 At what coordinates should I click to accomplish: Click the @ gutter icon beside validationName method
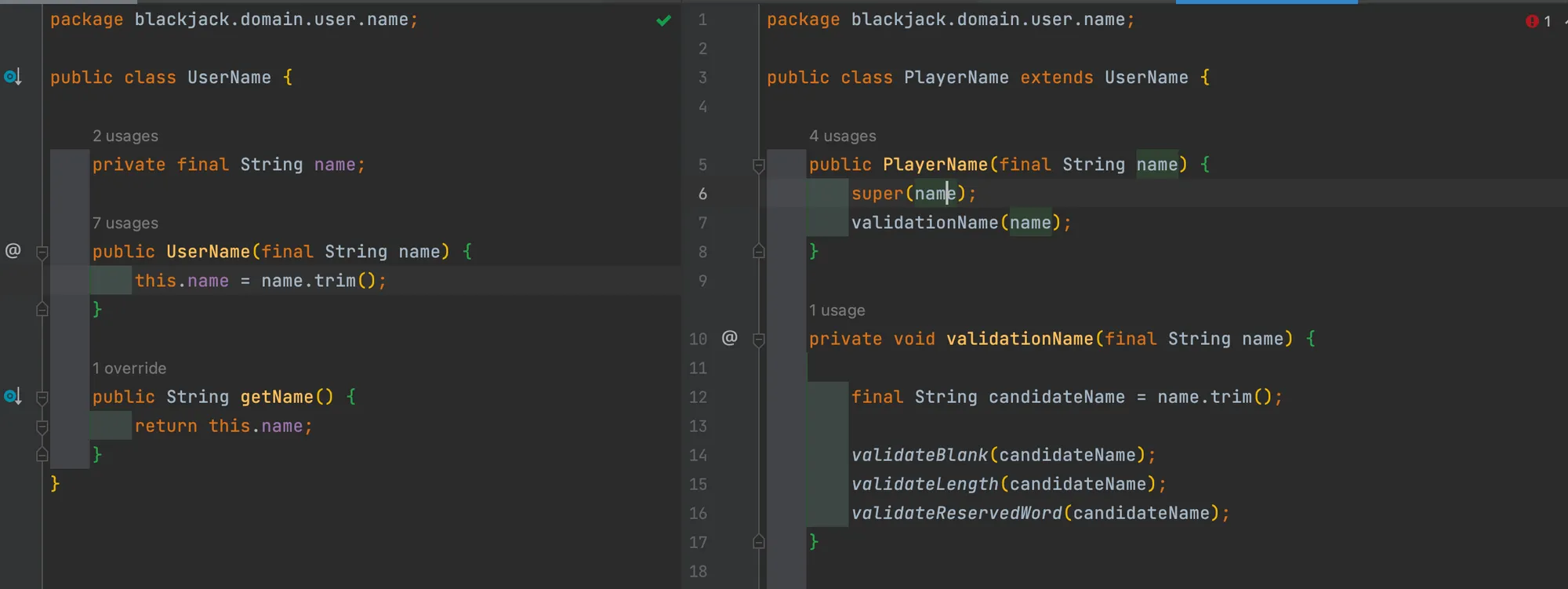(x=729, y=338)
